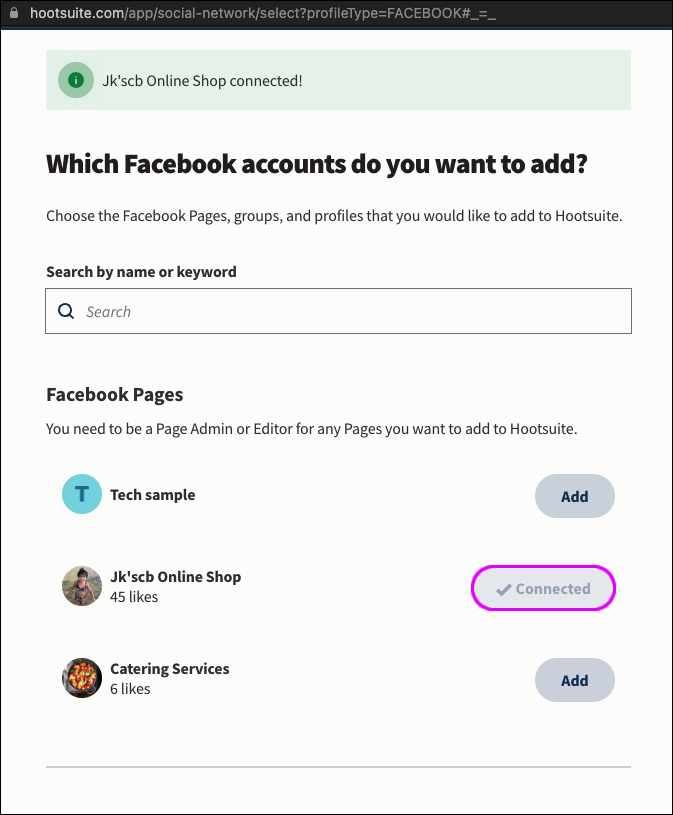Click the checkmark in the Connected button
The width and height of the screenshot is (673, 815).
coord(503,590)
